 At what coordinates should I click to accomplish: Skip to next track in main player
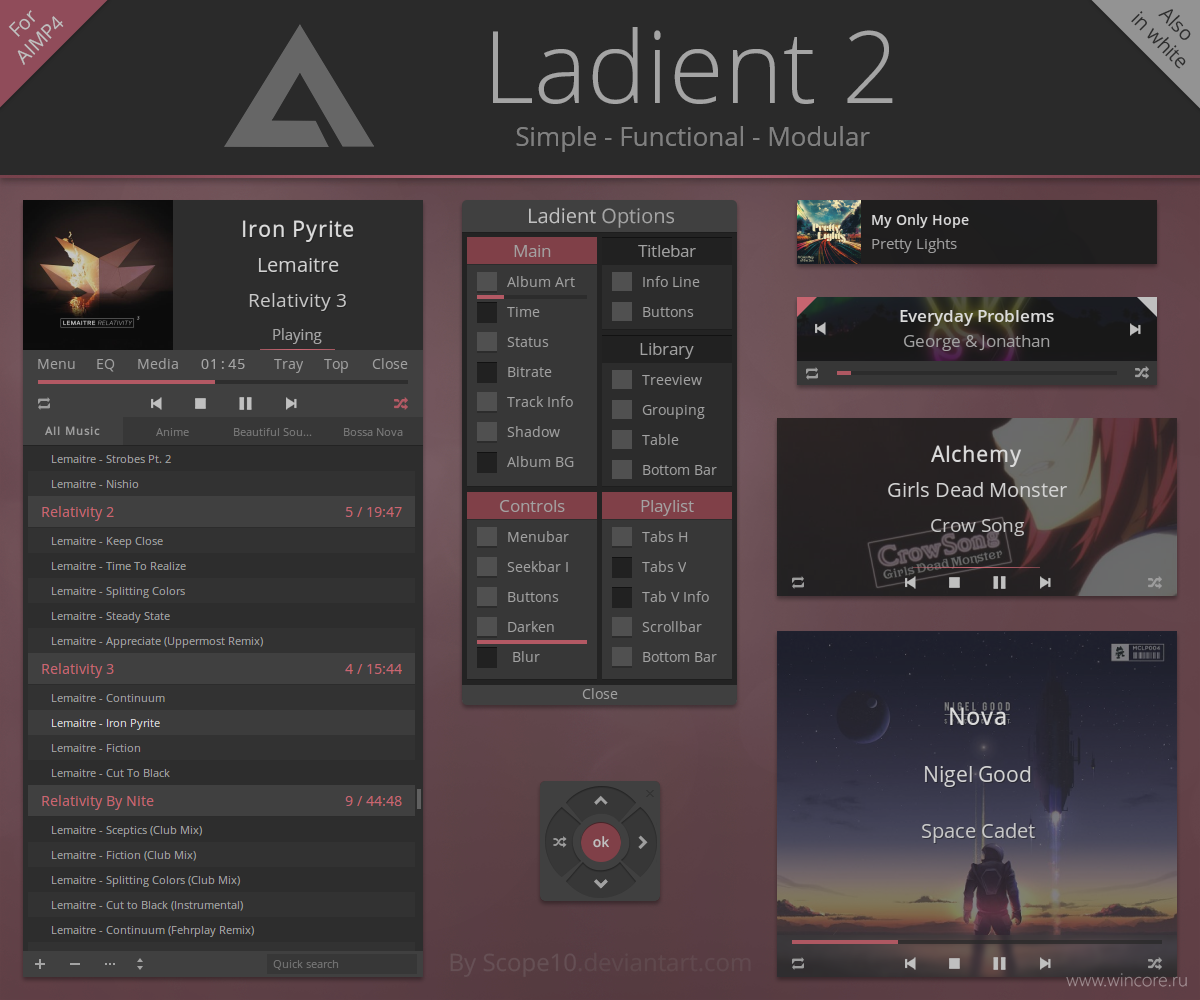[x=291, y=404]
